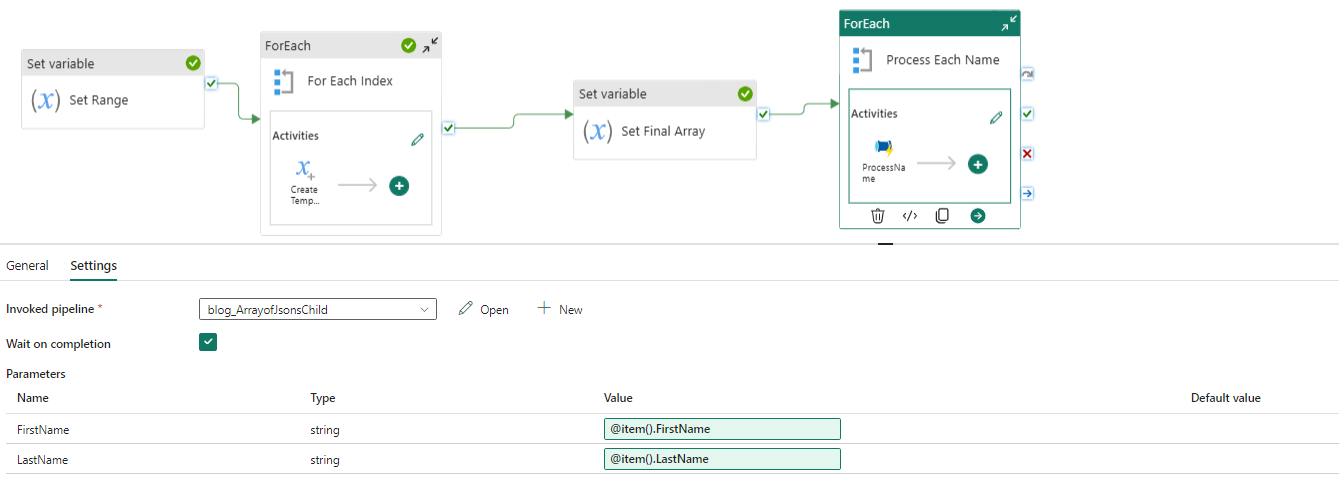The width and height of the screenshot is (1339, 484).
Task: Open the invoked pipeline
Action: tap(483, 309)
